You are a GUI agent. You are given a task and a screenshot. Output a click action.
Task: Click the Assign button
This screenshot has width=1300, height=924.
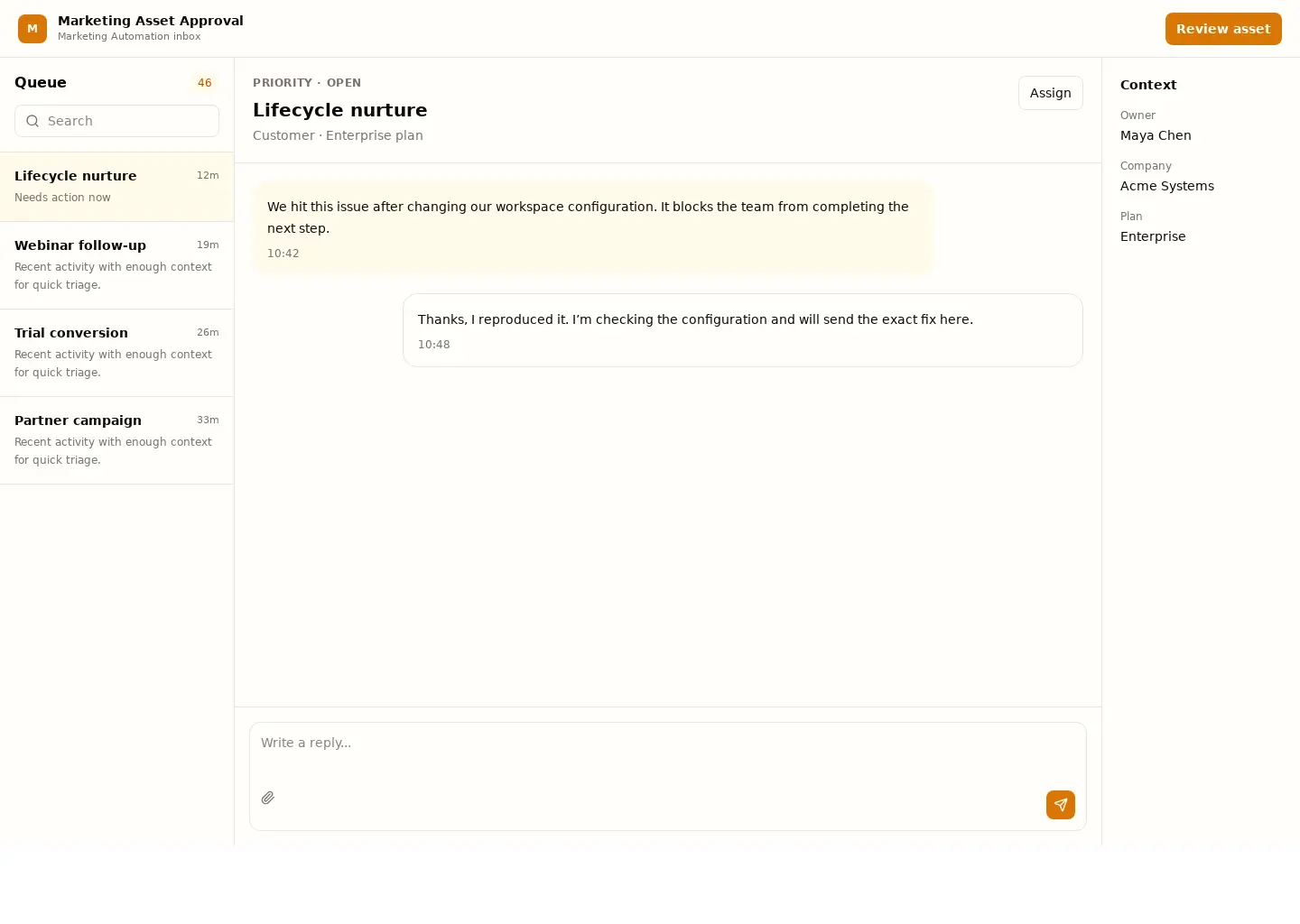point(1051,93)
